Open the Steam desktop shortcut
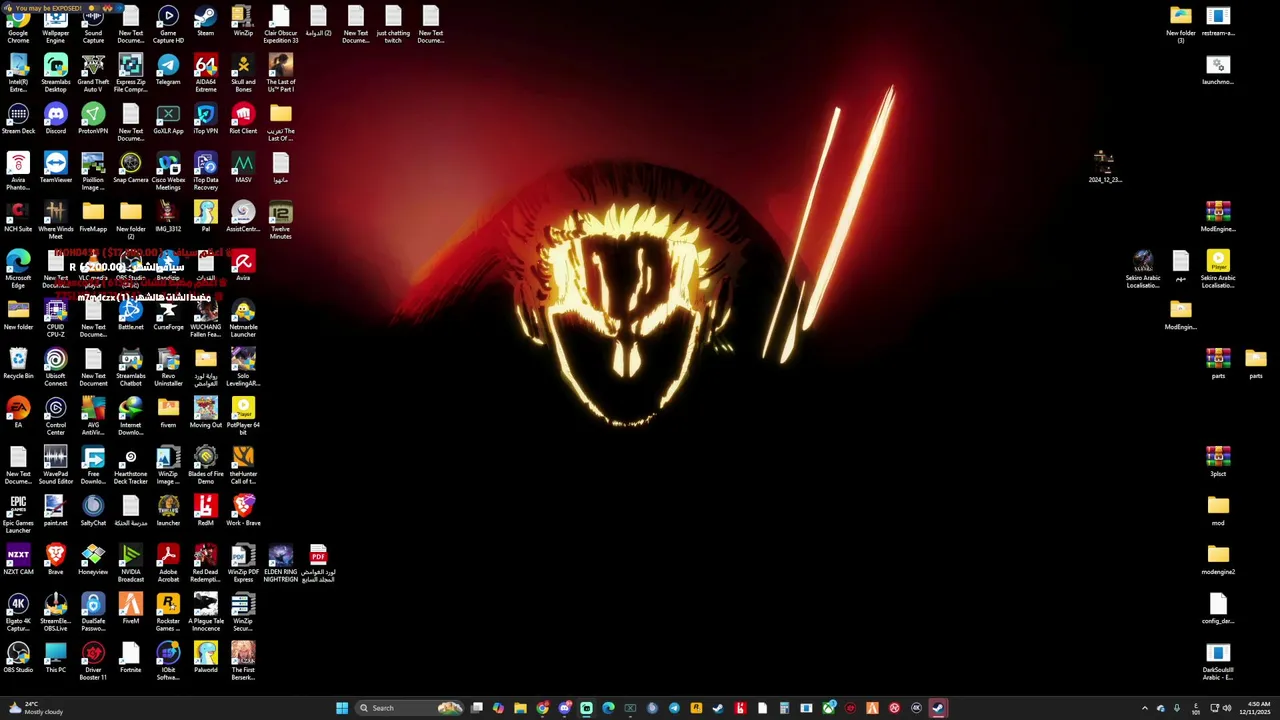 205,22
